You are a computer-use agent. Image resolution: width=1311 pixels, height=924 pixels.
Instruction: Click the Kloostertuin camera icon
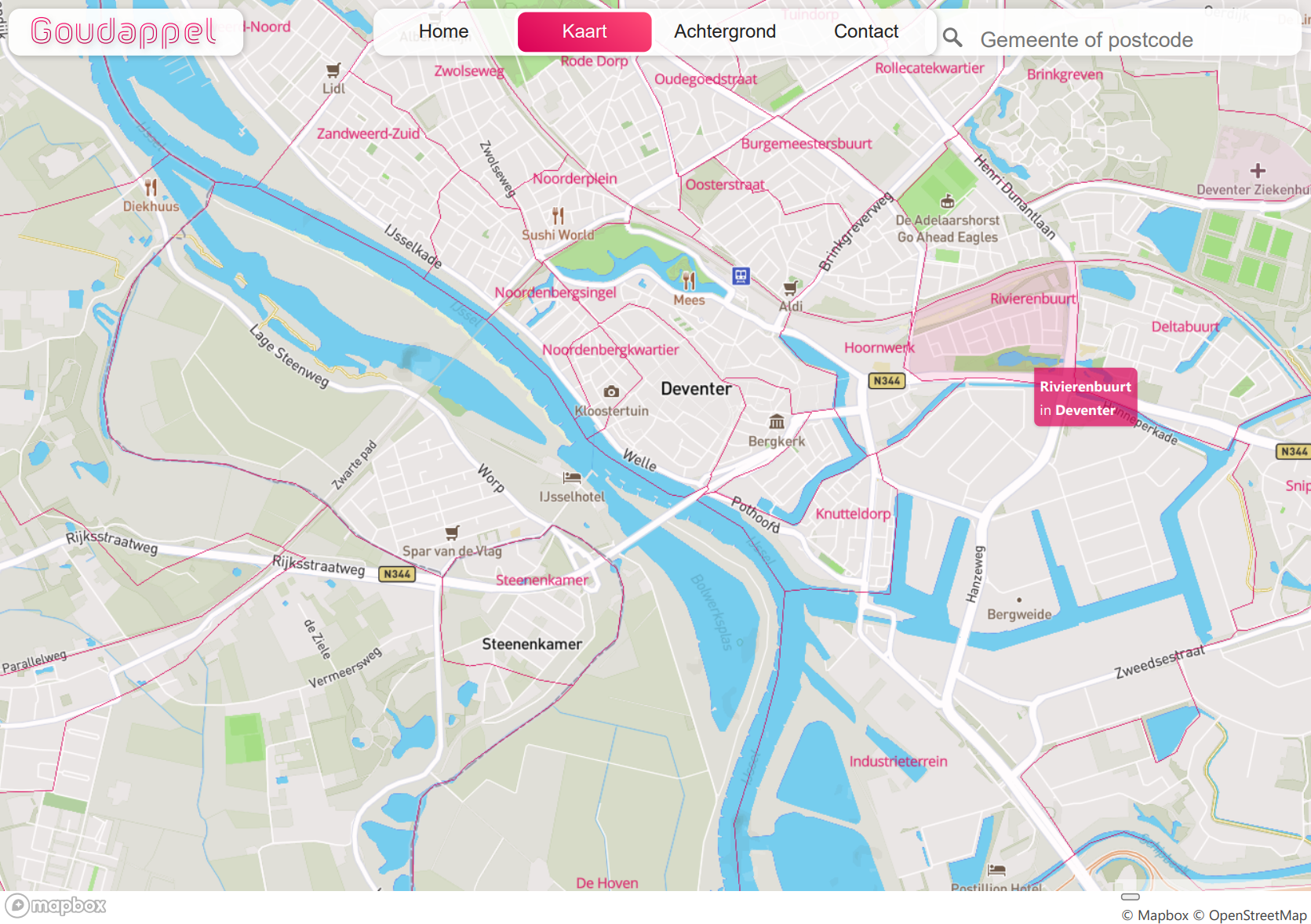click(611, 391)
